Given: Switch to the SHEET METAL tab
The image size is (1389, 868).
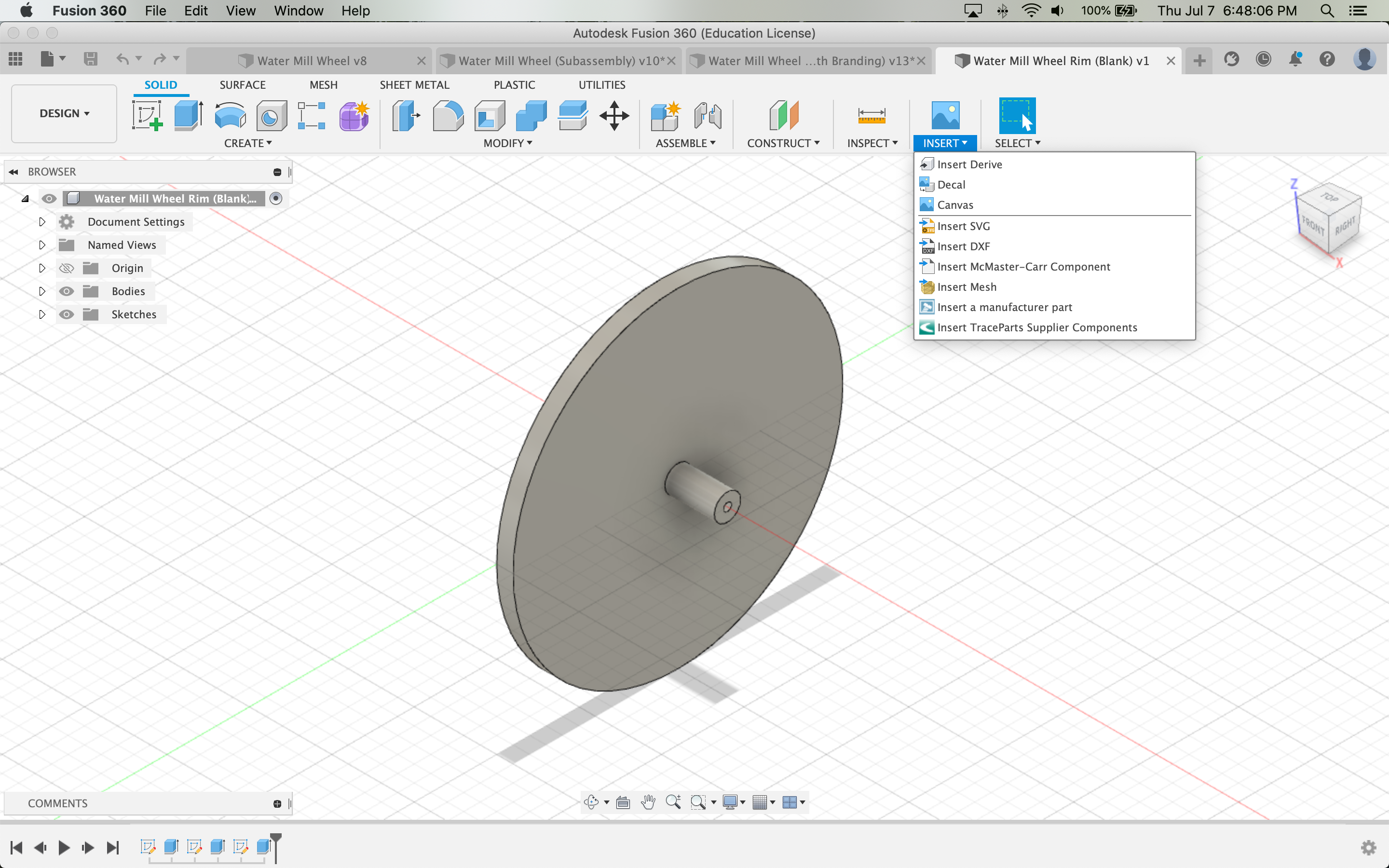Looking at the screenshot, I should (414, 85).
